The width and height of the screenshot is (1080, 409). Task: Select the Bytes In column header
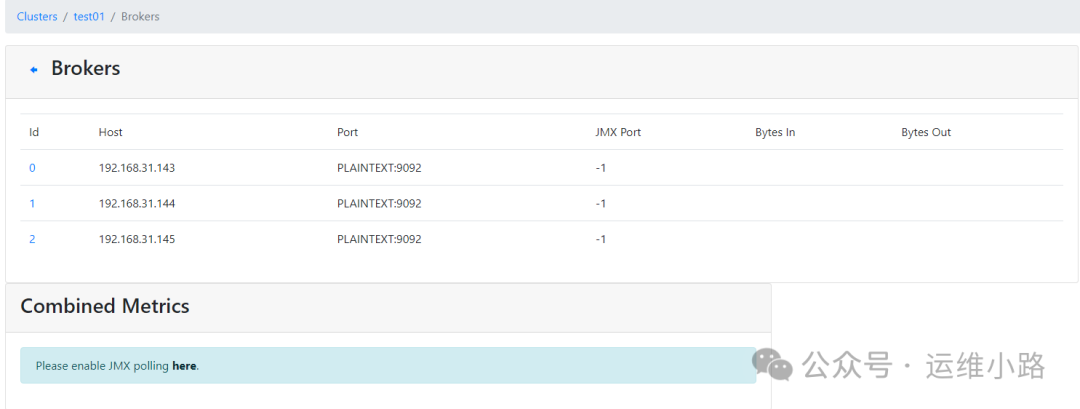click(x=775, y=132)
